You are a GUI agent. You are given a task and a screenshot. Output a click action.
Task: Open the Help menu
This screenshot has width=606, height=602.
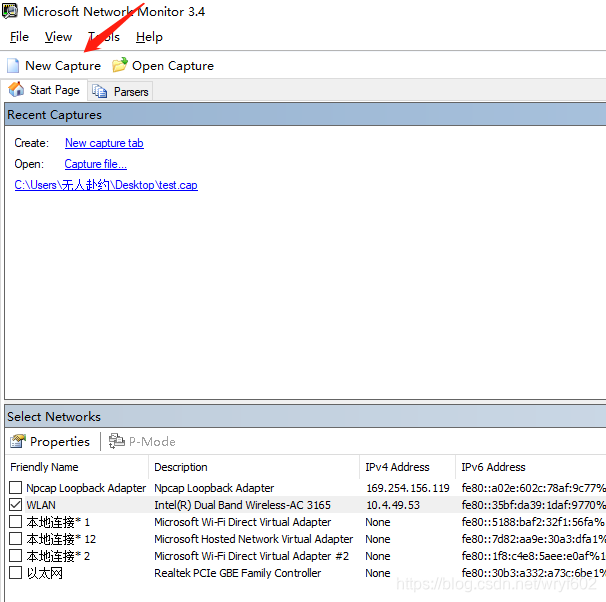[x=149, y=37]
